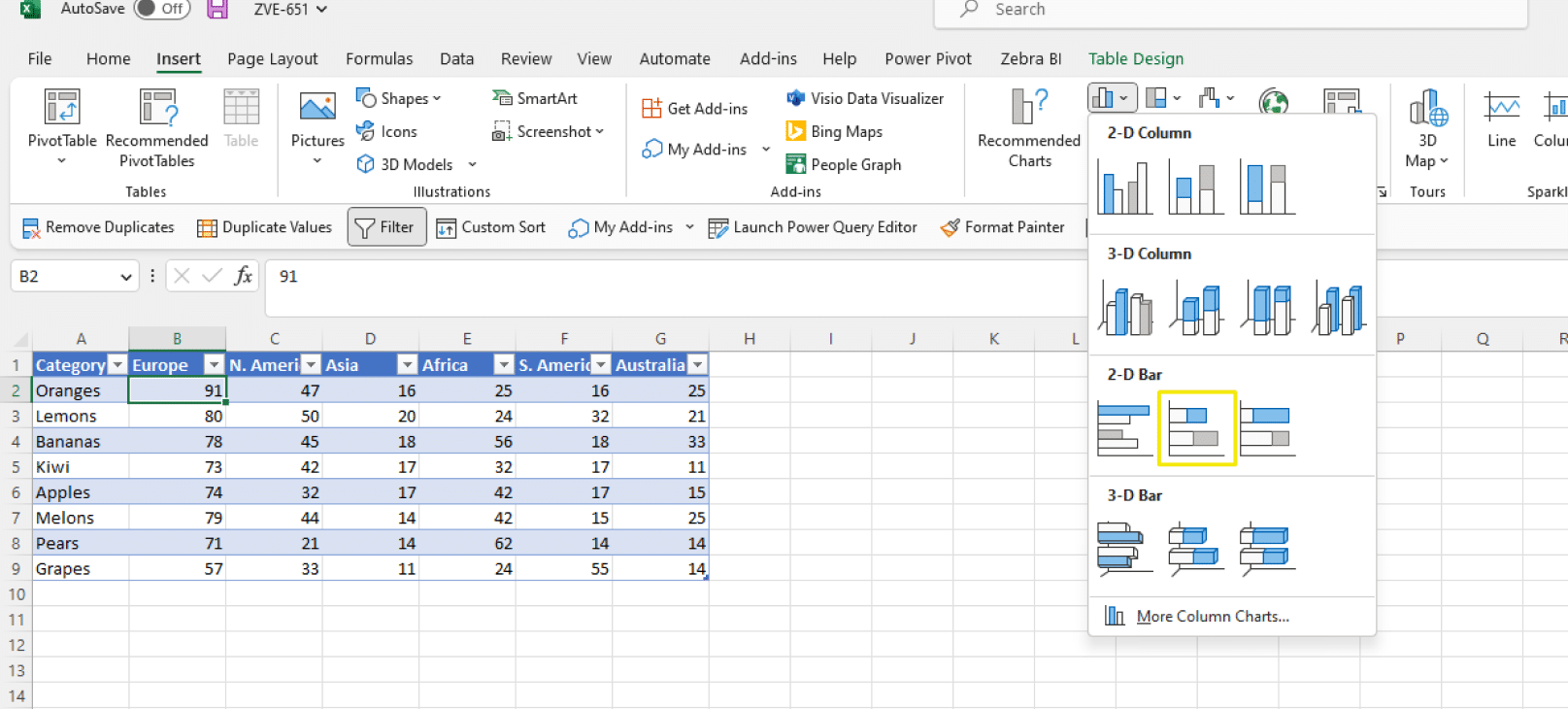Select the Grapes cell
The image size is (1568, 709).
(x=81, y=569)
